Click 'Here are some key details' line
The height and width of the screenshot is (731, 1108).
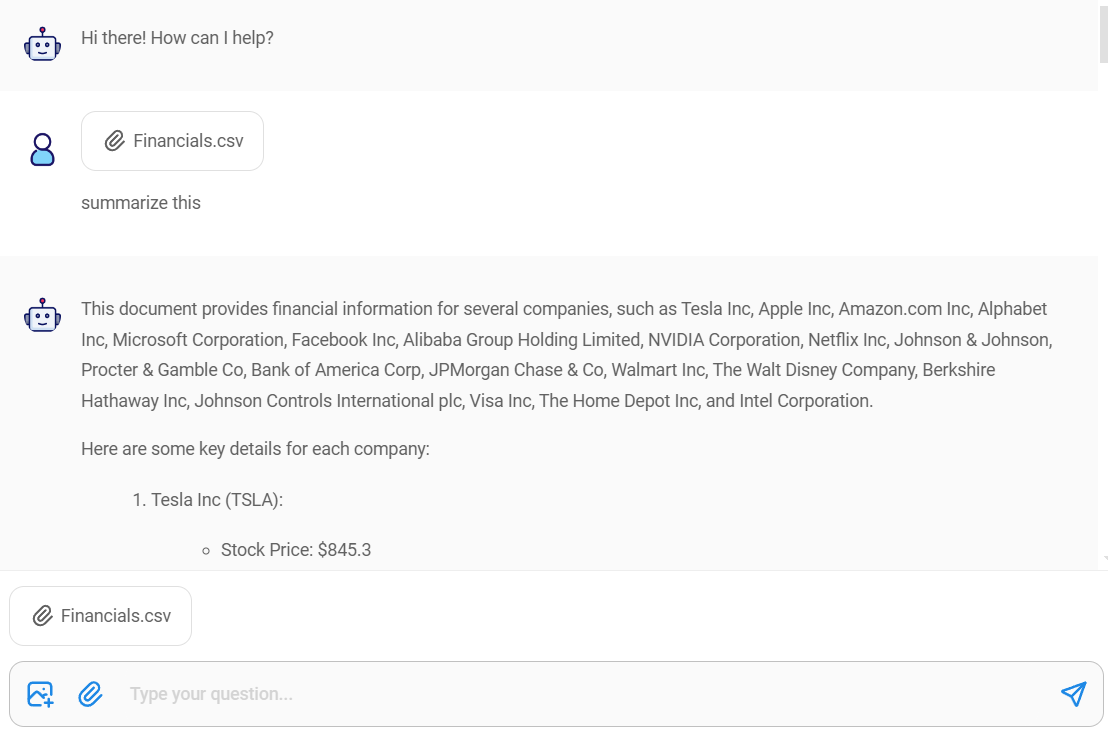coord(255,449)
